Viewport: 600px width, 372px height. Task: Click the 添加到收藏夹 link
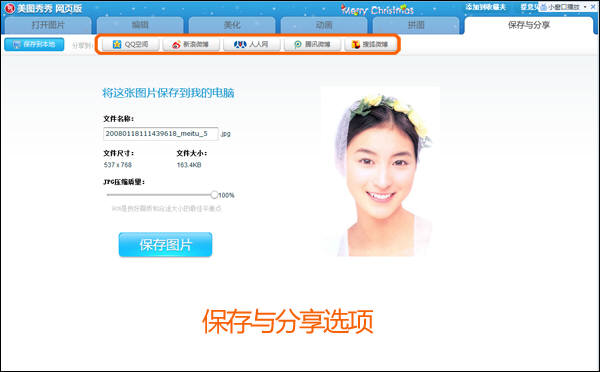point(486,7)
